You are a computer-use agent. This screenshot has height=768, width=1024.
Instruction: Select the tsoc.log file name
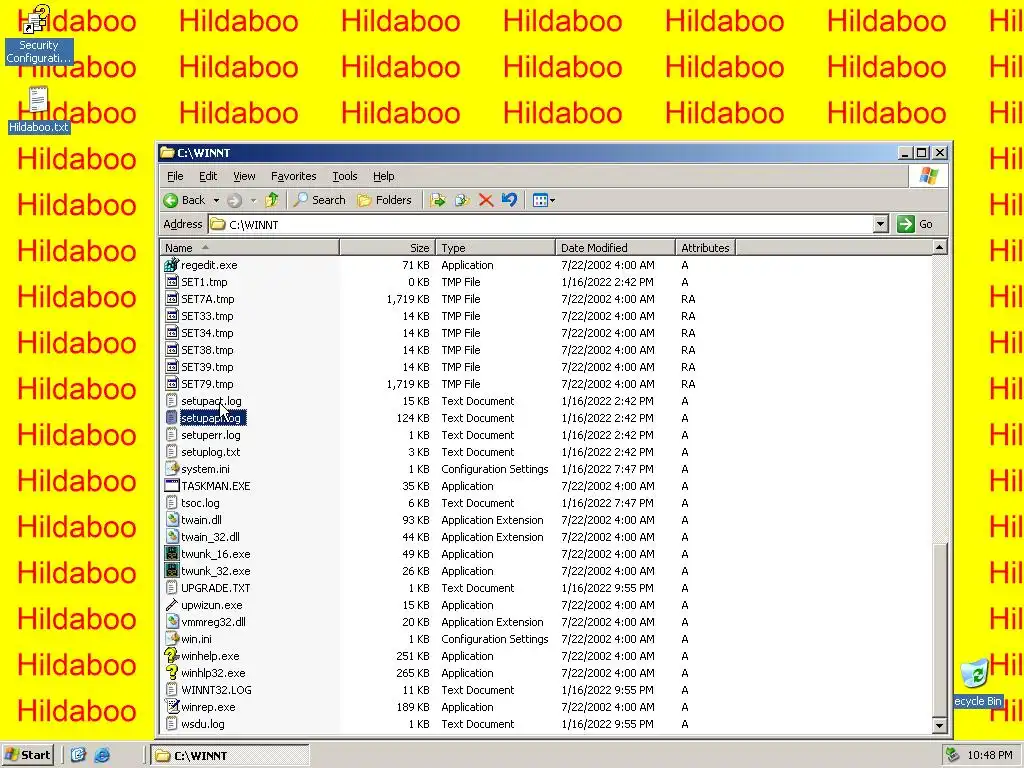point(200,503)
